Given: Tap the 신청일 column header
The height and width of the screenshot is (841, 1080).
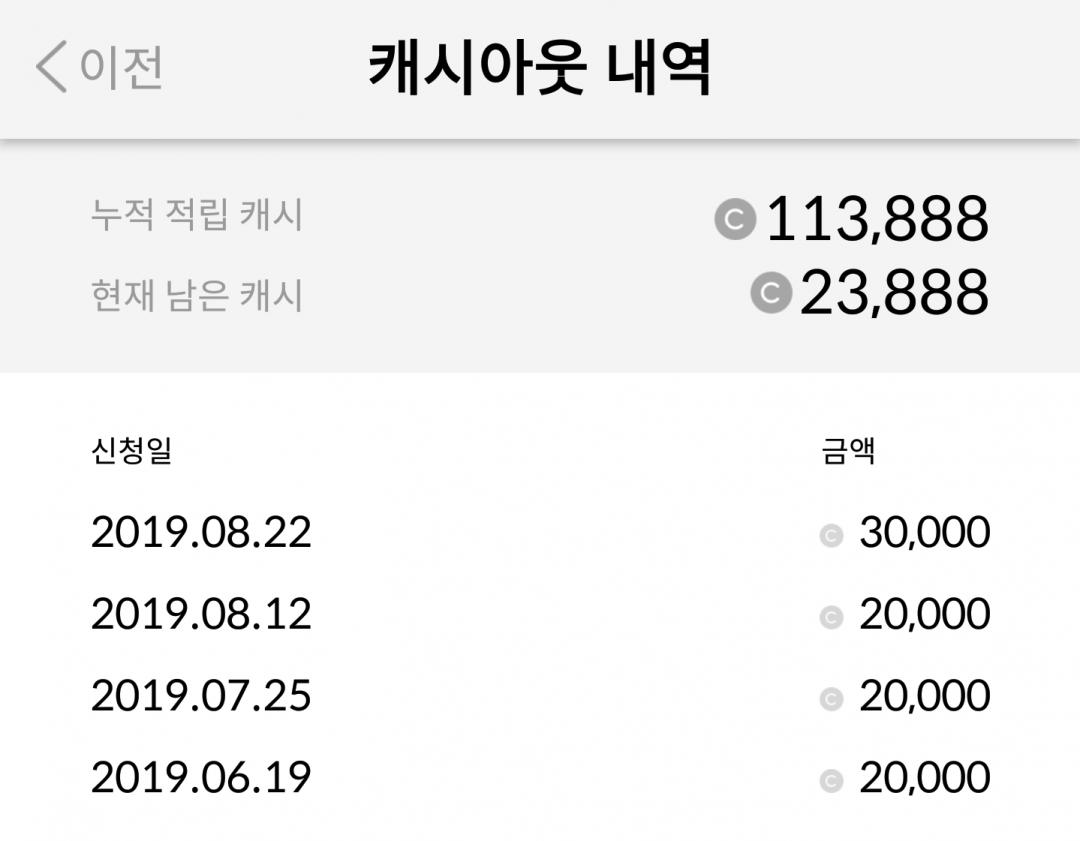Looking at the screenshot, I should click(131, 451).
